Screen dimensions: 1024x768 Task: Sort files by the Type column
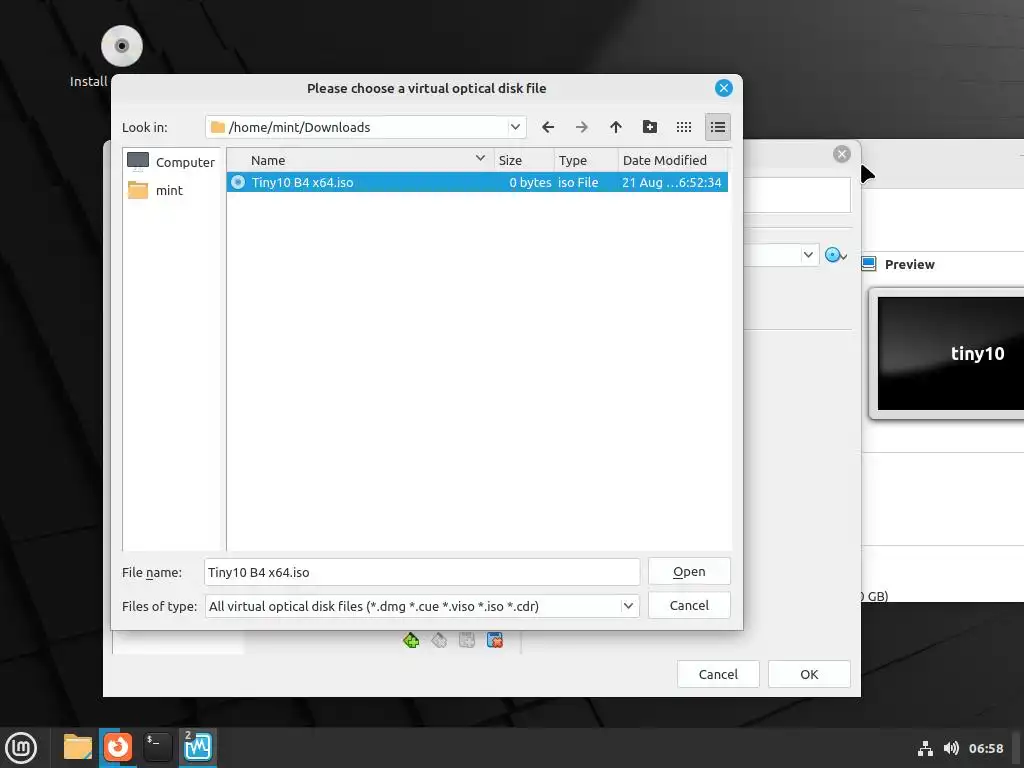[x=586, y=160]
